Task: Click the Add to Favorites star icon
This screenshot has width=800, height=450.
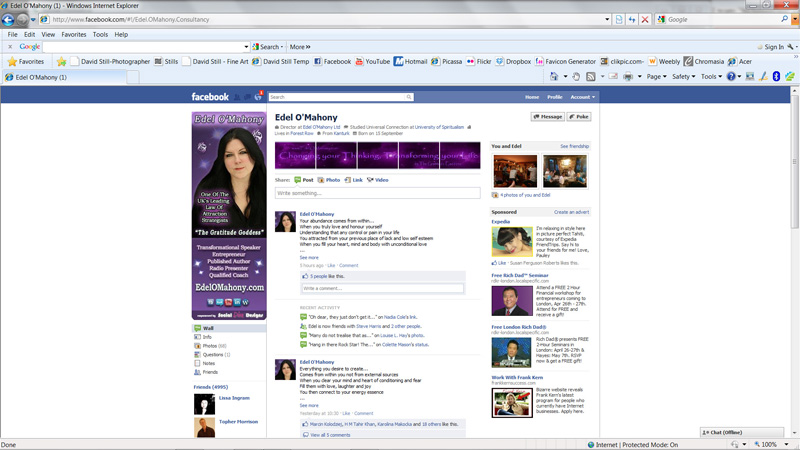Action: 62,62
